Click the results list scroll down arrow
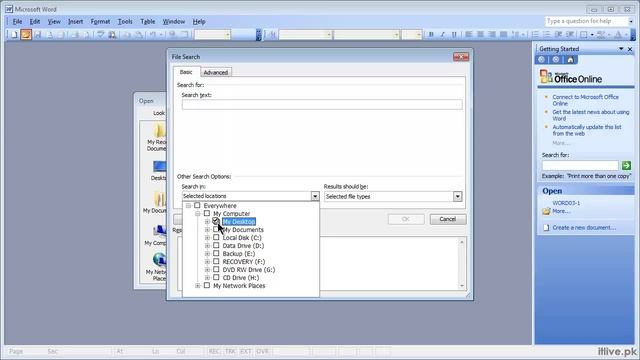The image size is (640, 360). [x=462, y=286]
